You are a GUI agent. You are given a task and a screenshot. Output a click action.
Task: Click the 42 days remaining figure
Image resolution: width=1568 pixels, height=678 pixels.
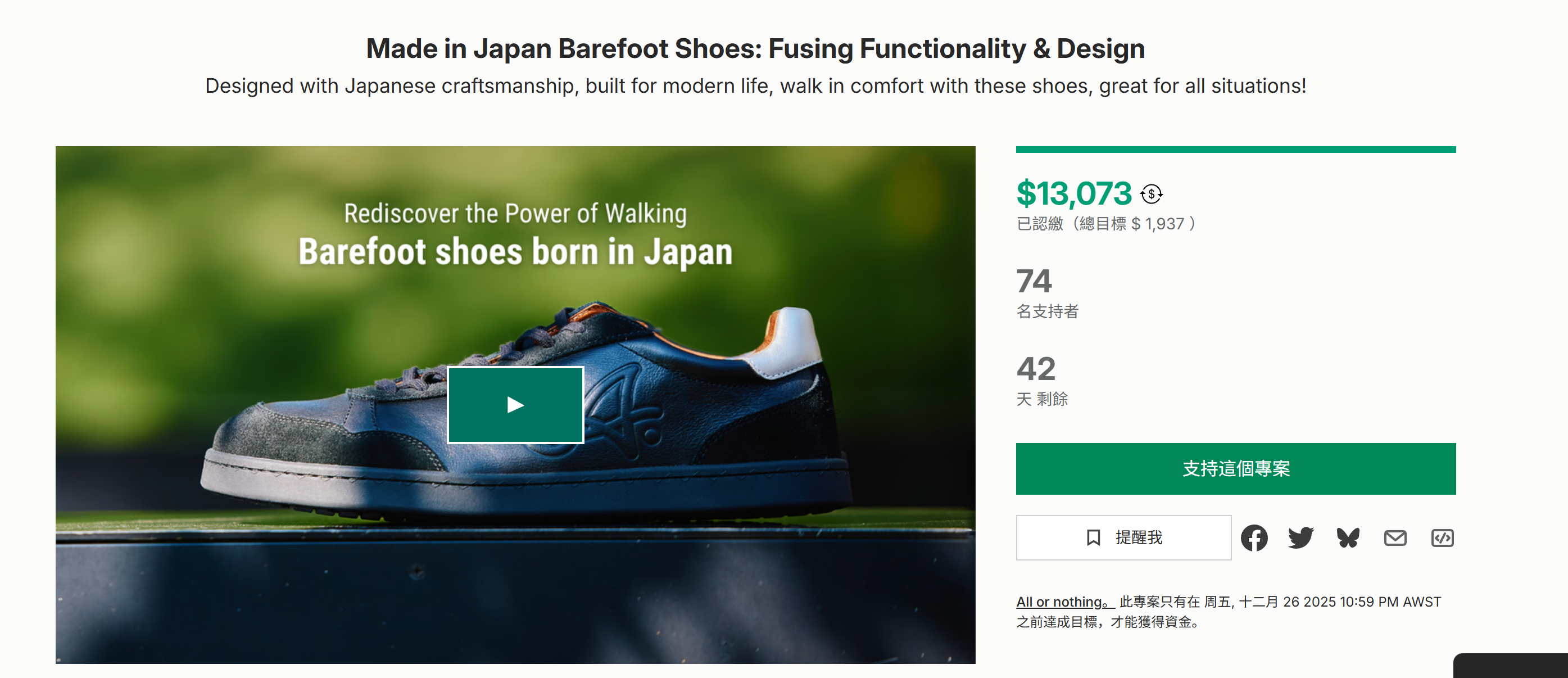pyautogui.click(x=1035, y=369)
